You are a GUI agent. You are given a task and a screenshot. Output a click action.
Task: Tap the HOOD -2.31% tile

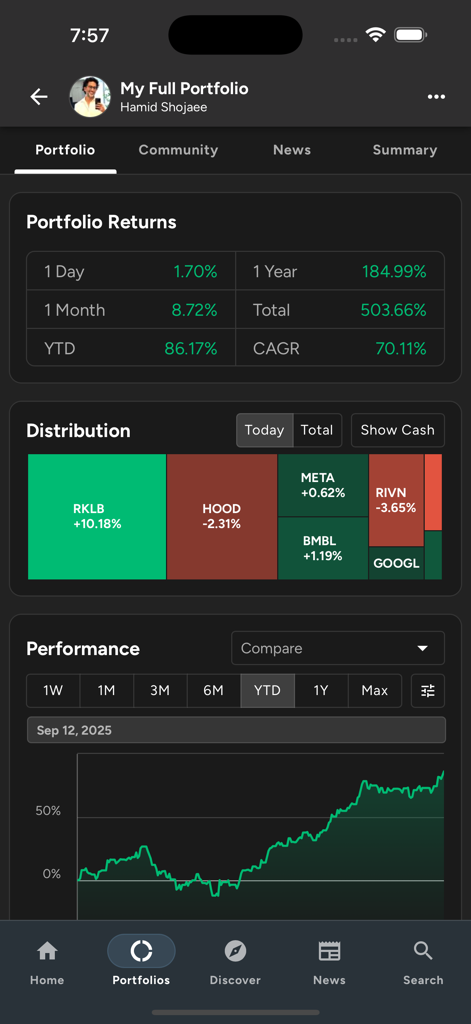[222, 517]
